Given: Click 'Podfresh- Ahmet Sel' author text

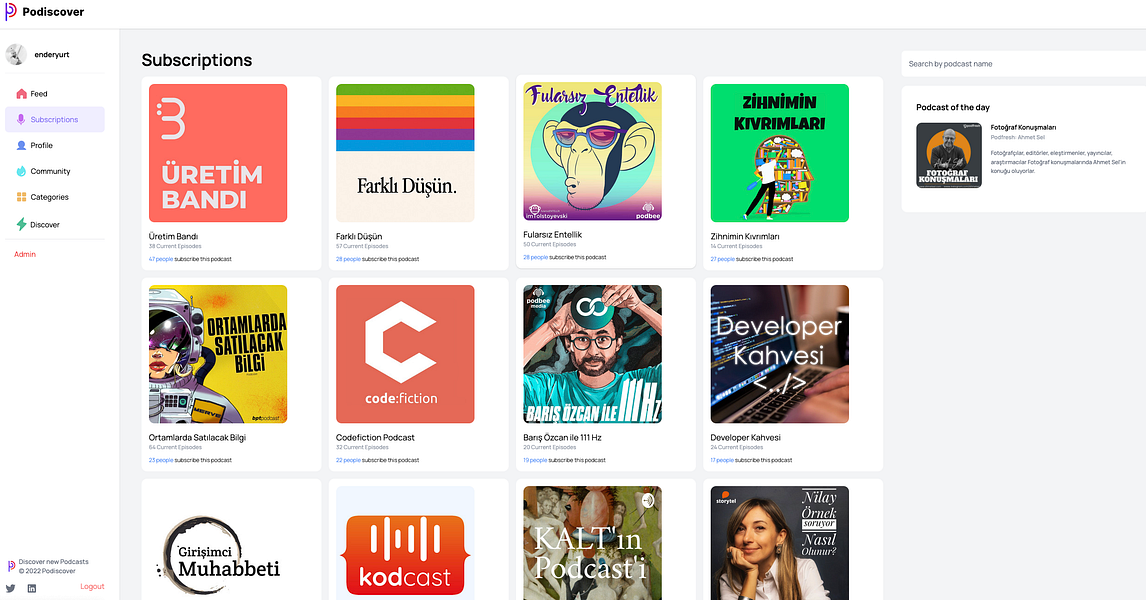Looking at the screenshot, I should click(1017, 137).
